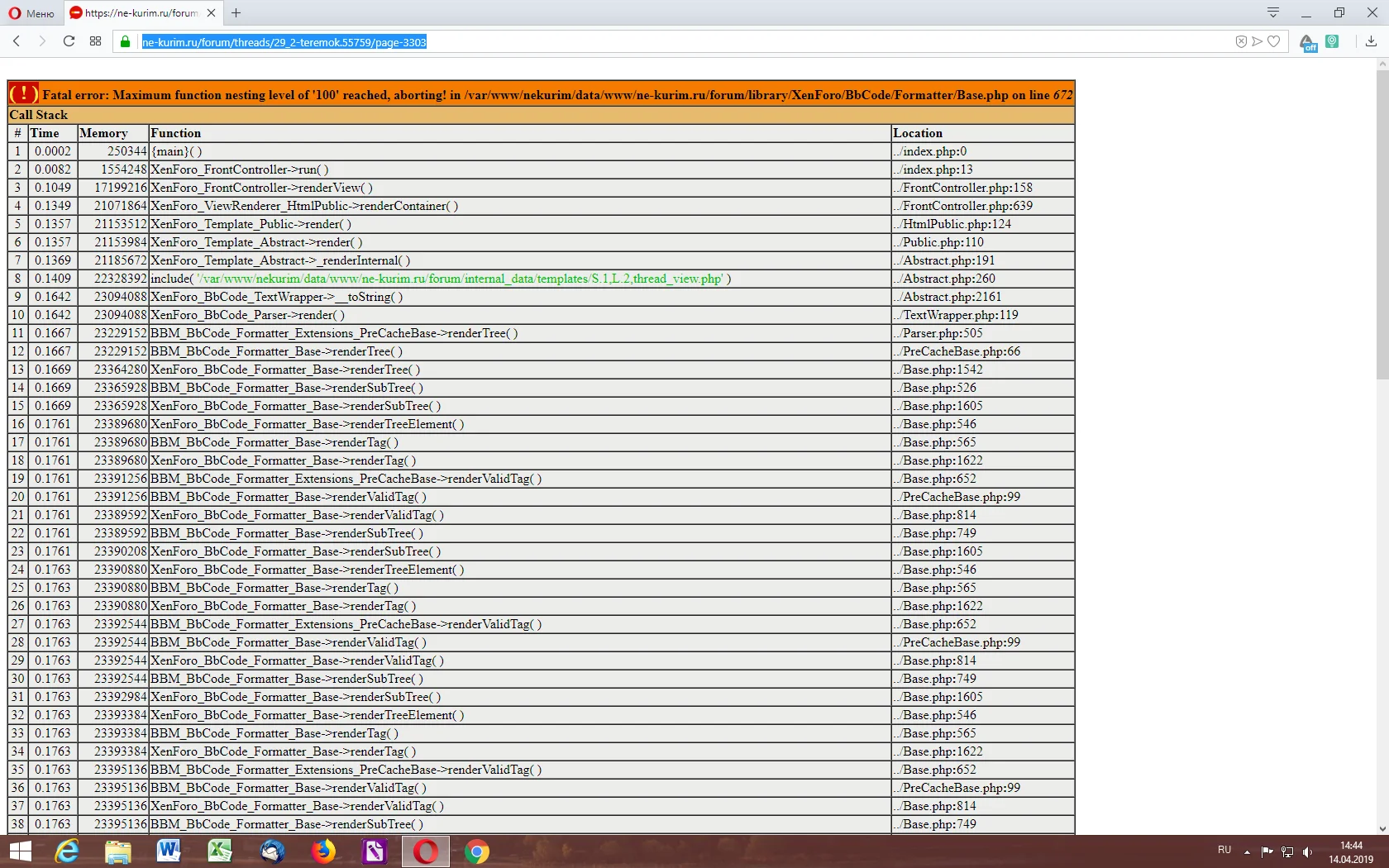Click the red exclamation error icon
This screenshot has height=868, width=1389.
[23, 93]
